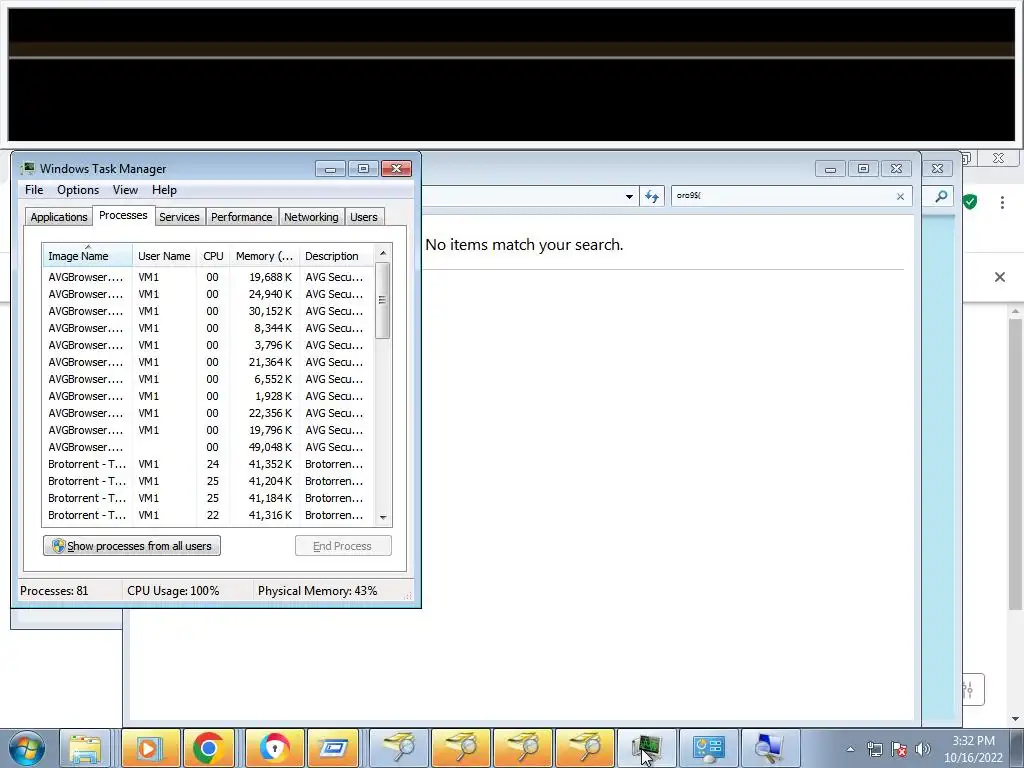1024x768 pixels.
Task: Click Show processes from all users button
Action: [132, 546]
